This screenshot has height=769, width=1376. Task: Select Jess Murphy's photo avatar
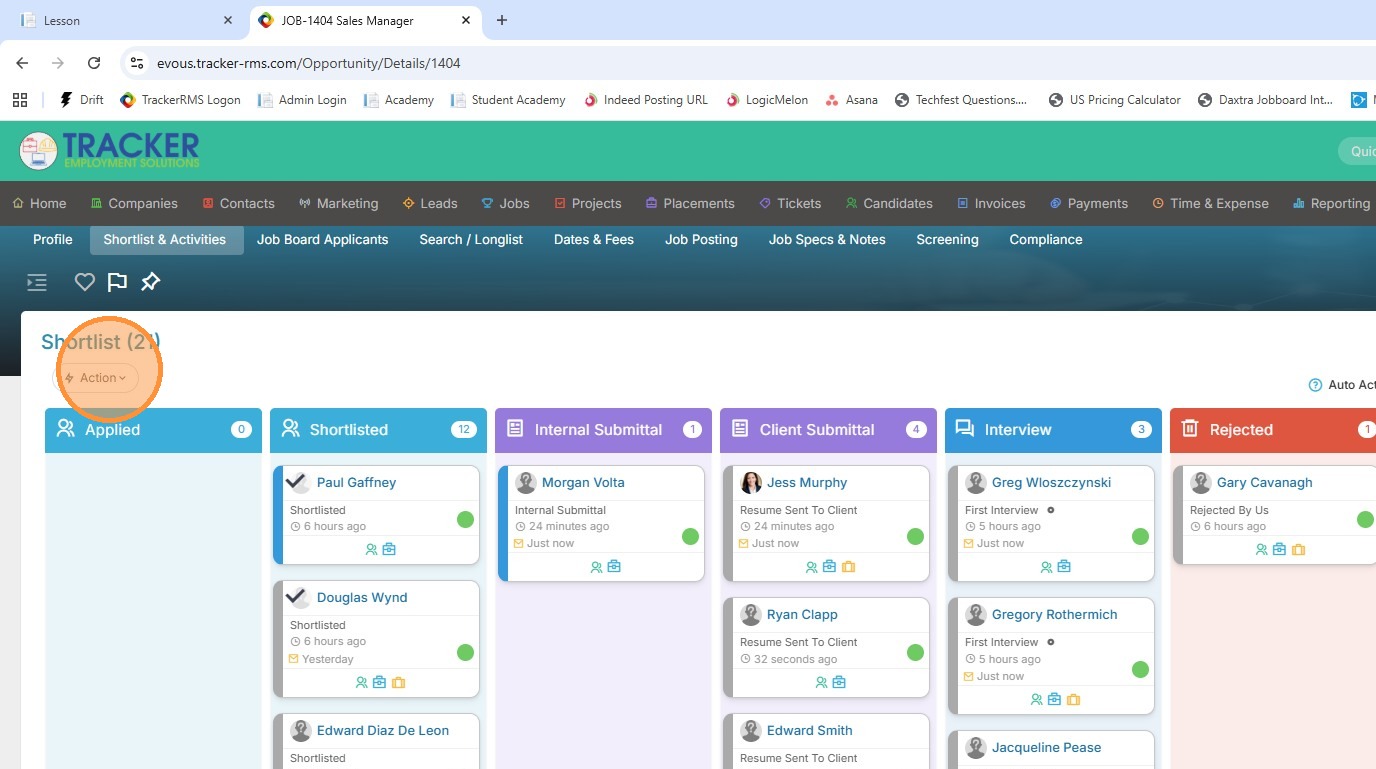pyautogui.click(x=751, y=483)
